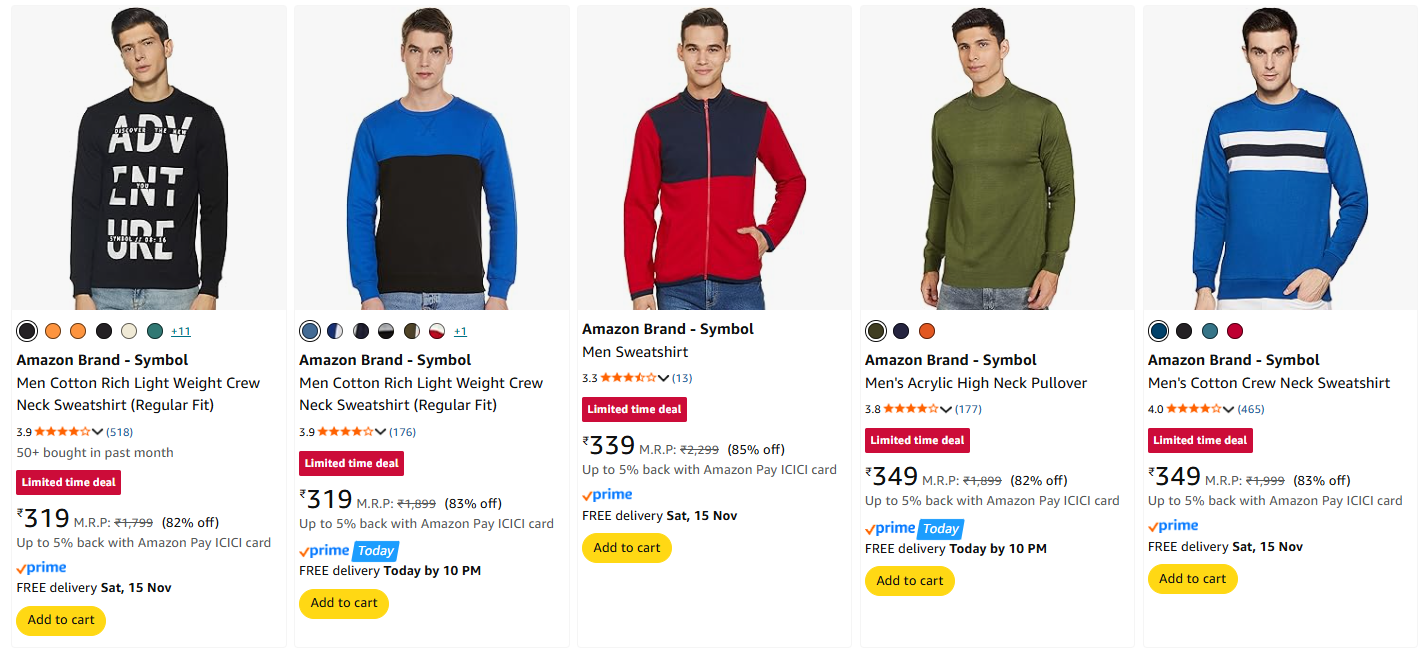Add Men's Cotton Crew Neck Sweatshirt to cart

1192,579
